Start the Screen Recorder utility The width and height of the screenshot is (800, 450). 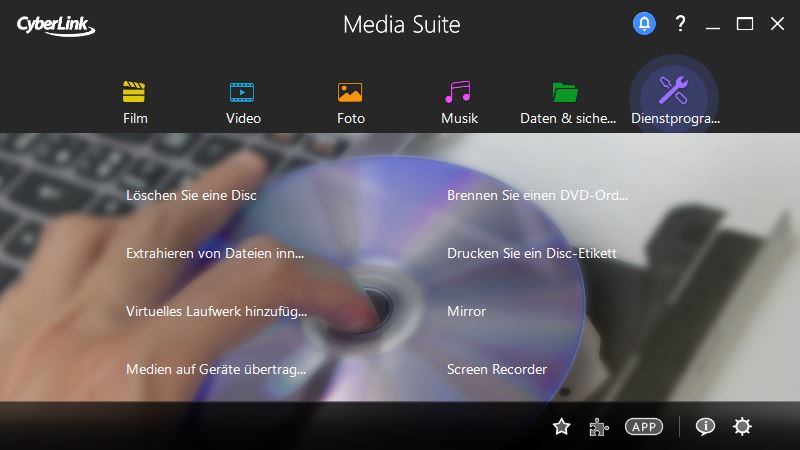coord(497,369)
